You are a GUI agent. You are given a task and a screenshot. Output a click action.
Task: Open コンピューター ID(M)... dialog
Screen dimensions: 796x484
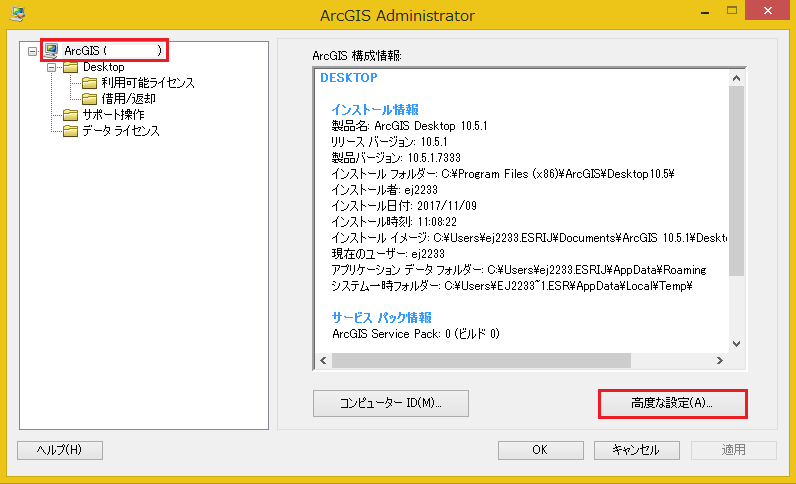pyautogui.click(x=391, y=403)
